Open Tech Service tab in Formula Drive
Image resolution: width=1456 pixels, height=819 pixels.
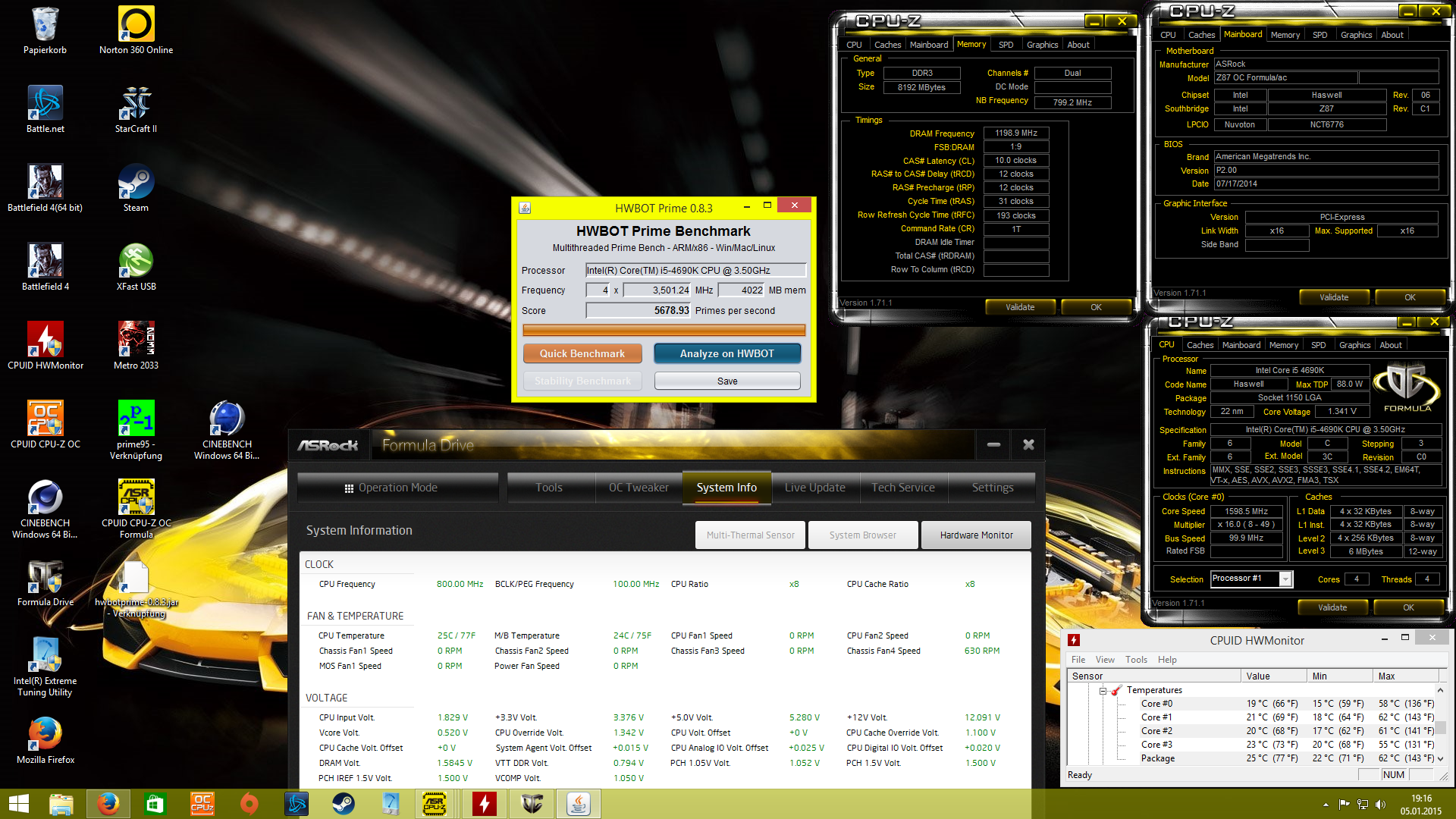[x=903, y=488]
